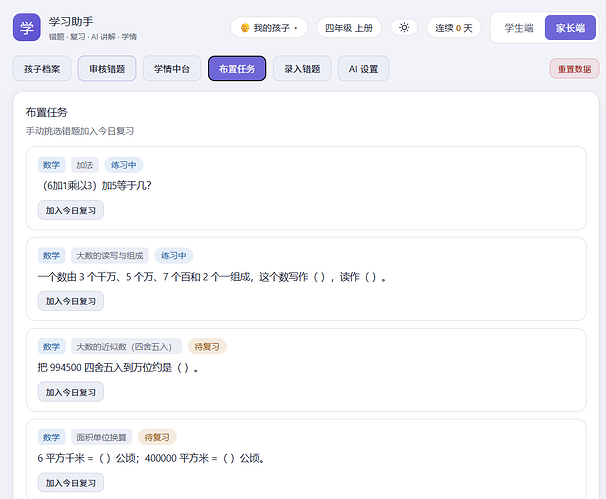
Task: Click the 面积单位换算 topic tag
Action: tap(101, 437)
